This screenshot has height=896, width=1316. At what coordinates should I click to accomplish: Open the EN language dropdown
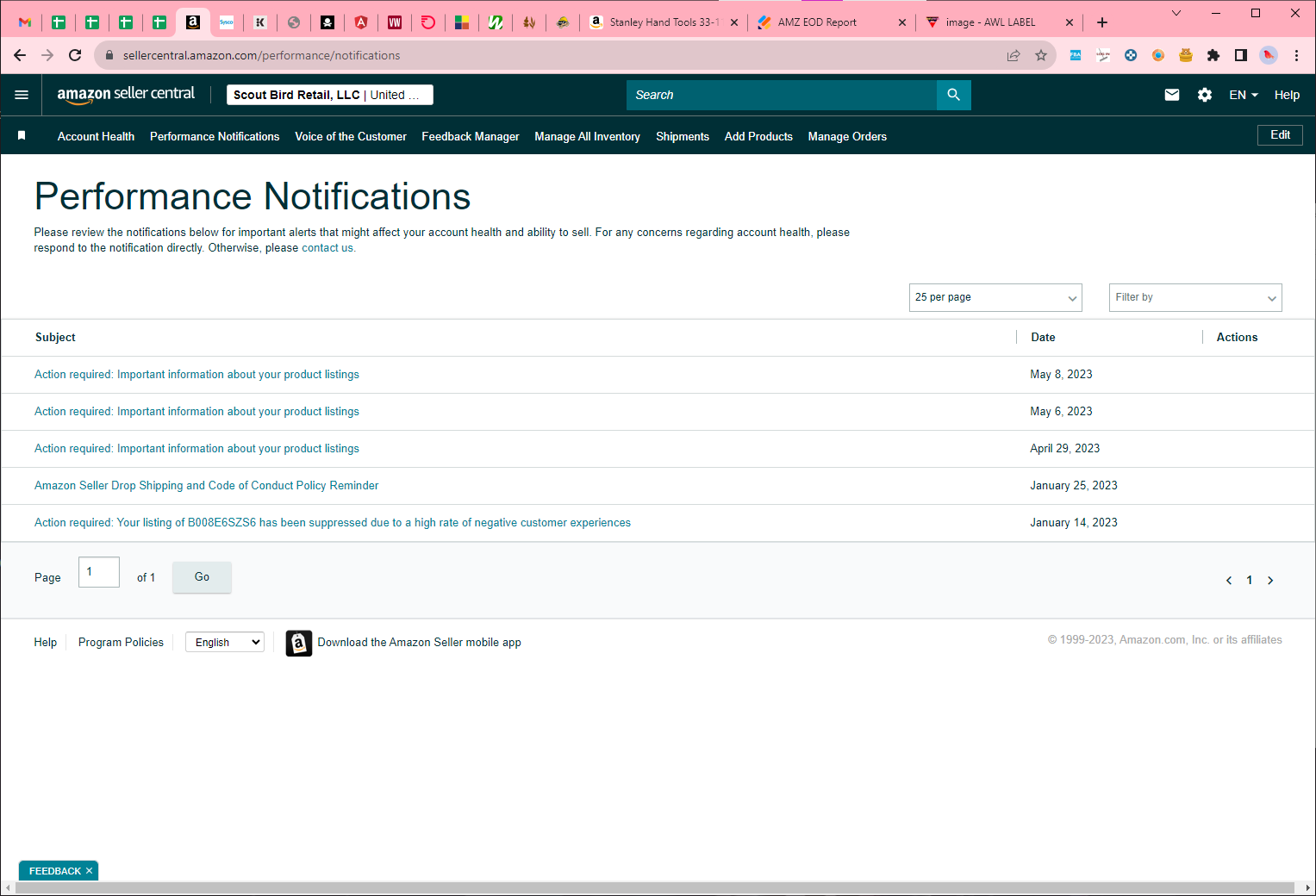point(1244,95)
